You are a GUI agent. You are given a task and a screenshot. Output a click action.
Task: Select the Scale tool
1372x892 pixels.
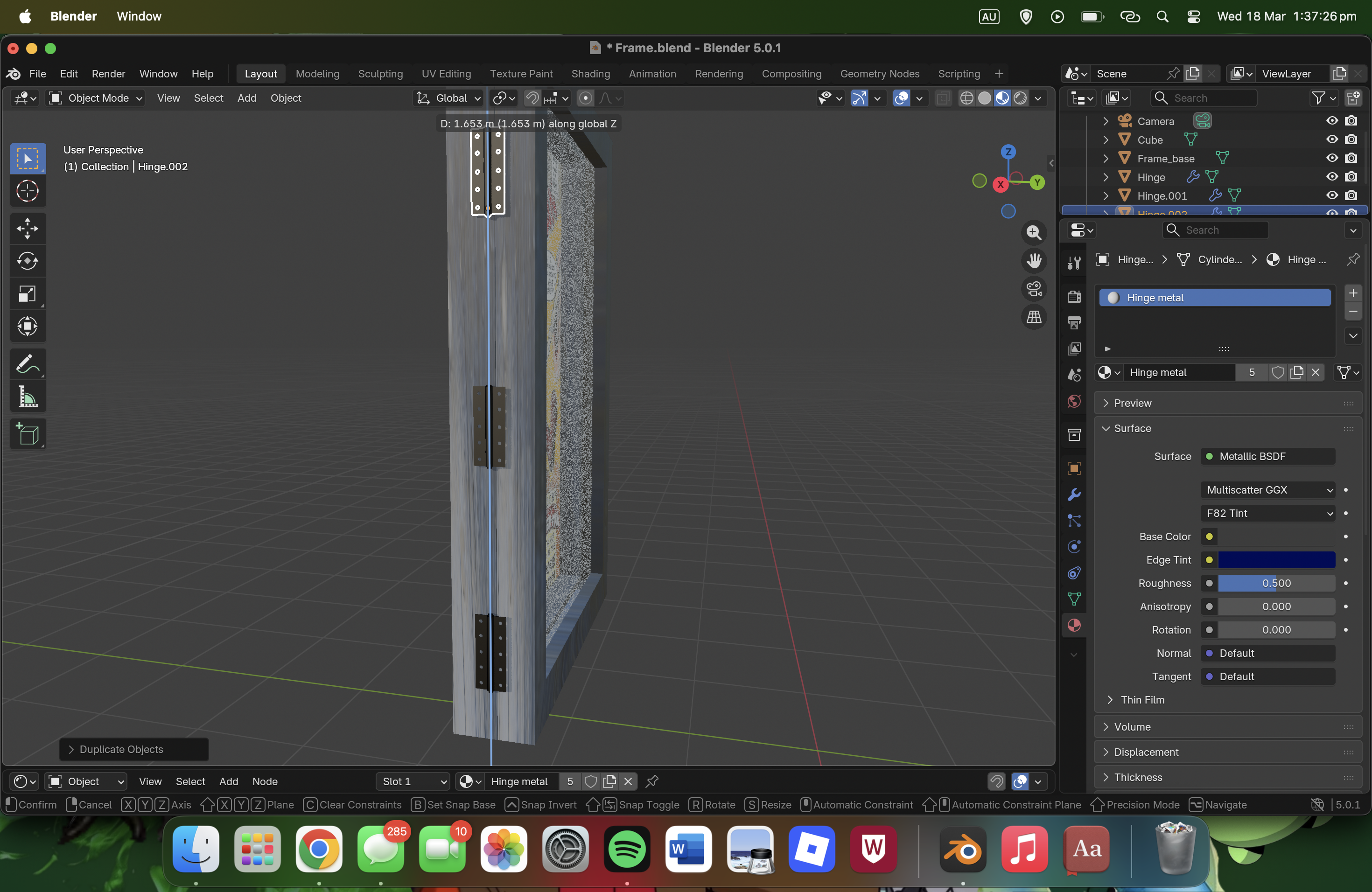click(27, 294)
